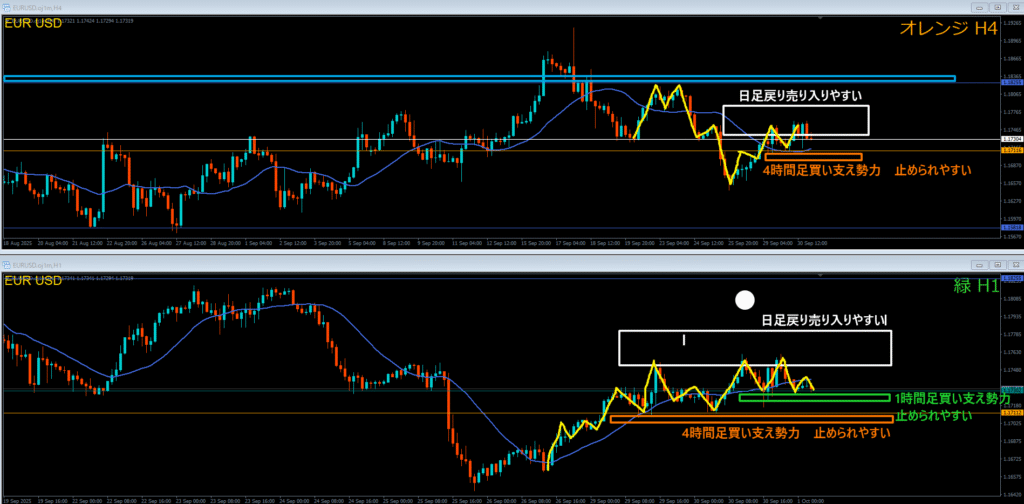Select 日足戻り売り入りやすい text in H1 chart
Image resolution: width=1024 pixels, height=504 pixels.
coord(822,321)
